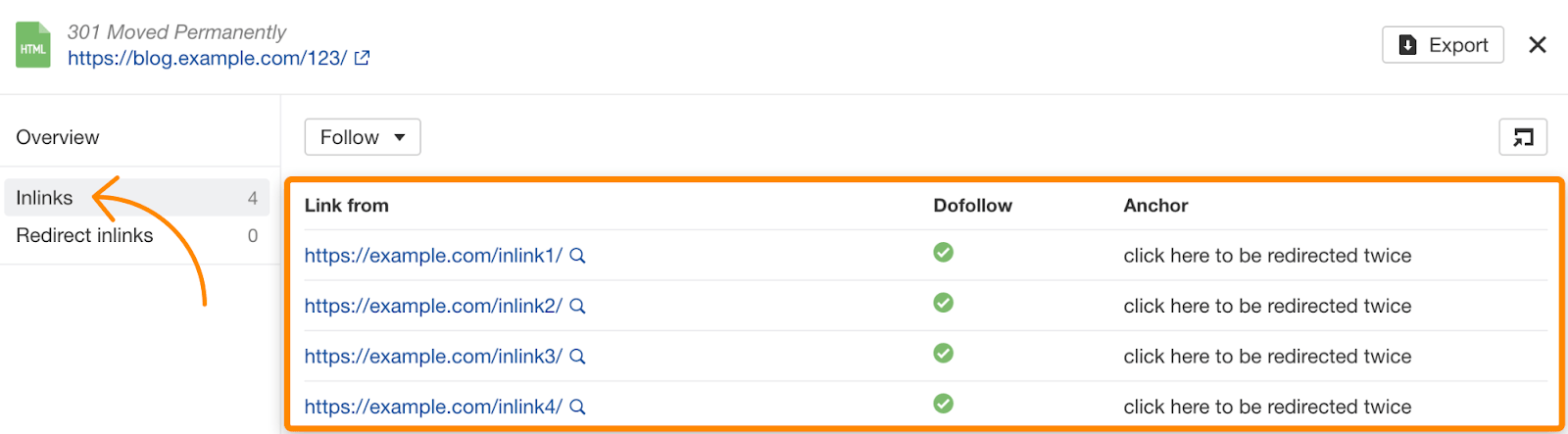The height and width of the screenshot is (434, 1568).
Task: Click magnifier icon next to inlink1 URL
Action: 578,256
